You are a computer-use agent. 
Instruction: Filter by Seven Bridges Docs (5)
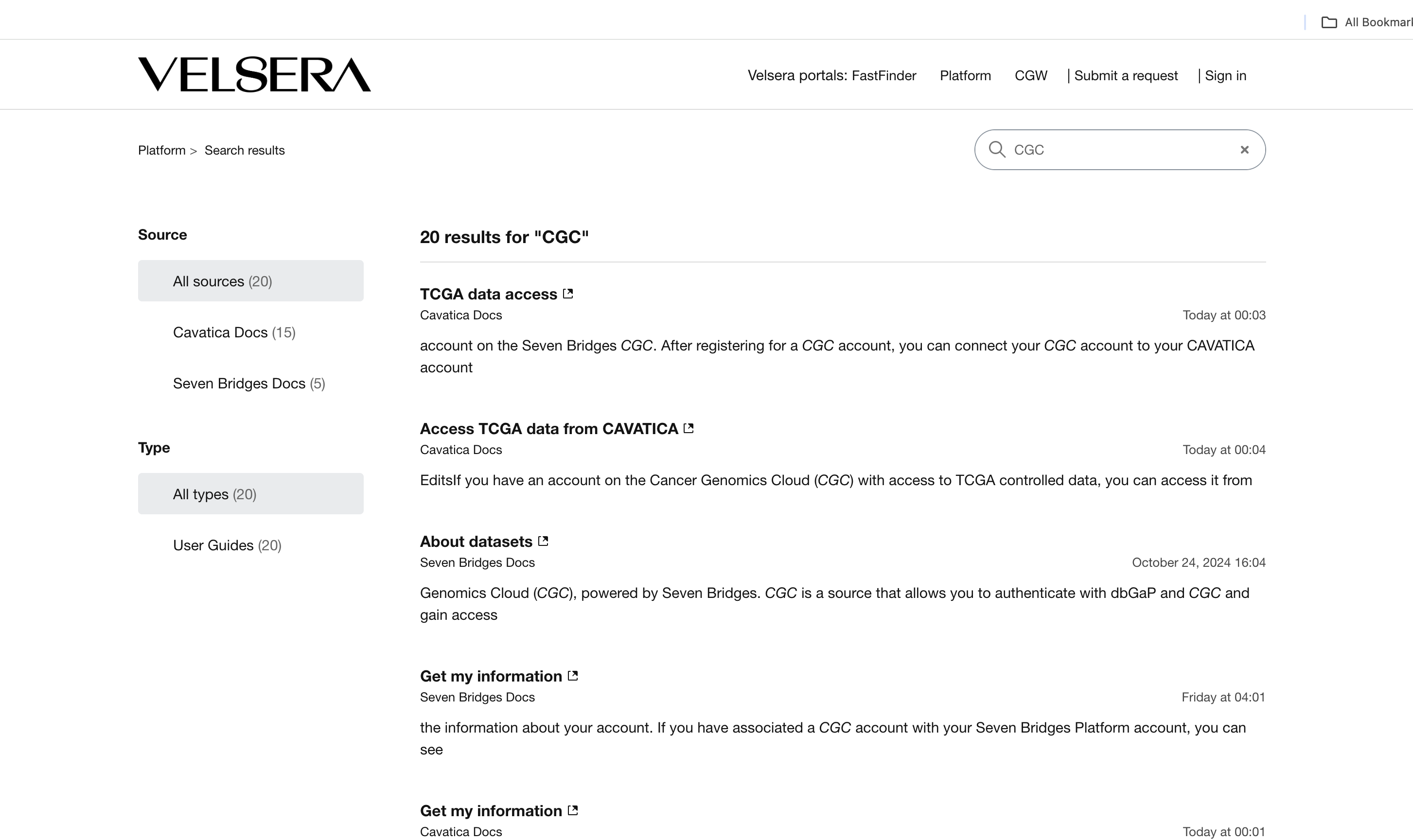248,383
